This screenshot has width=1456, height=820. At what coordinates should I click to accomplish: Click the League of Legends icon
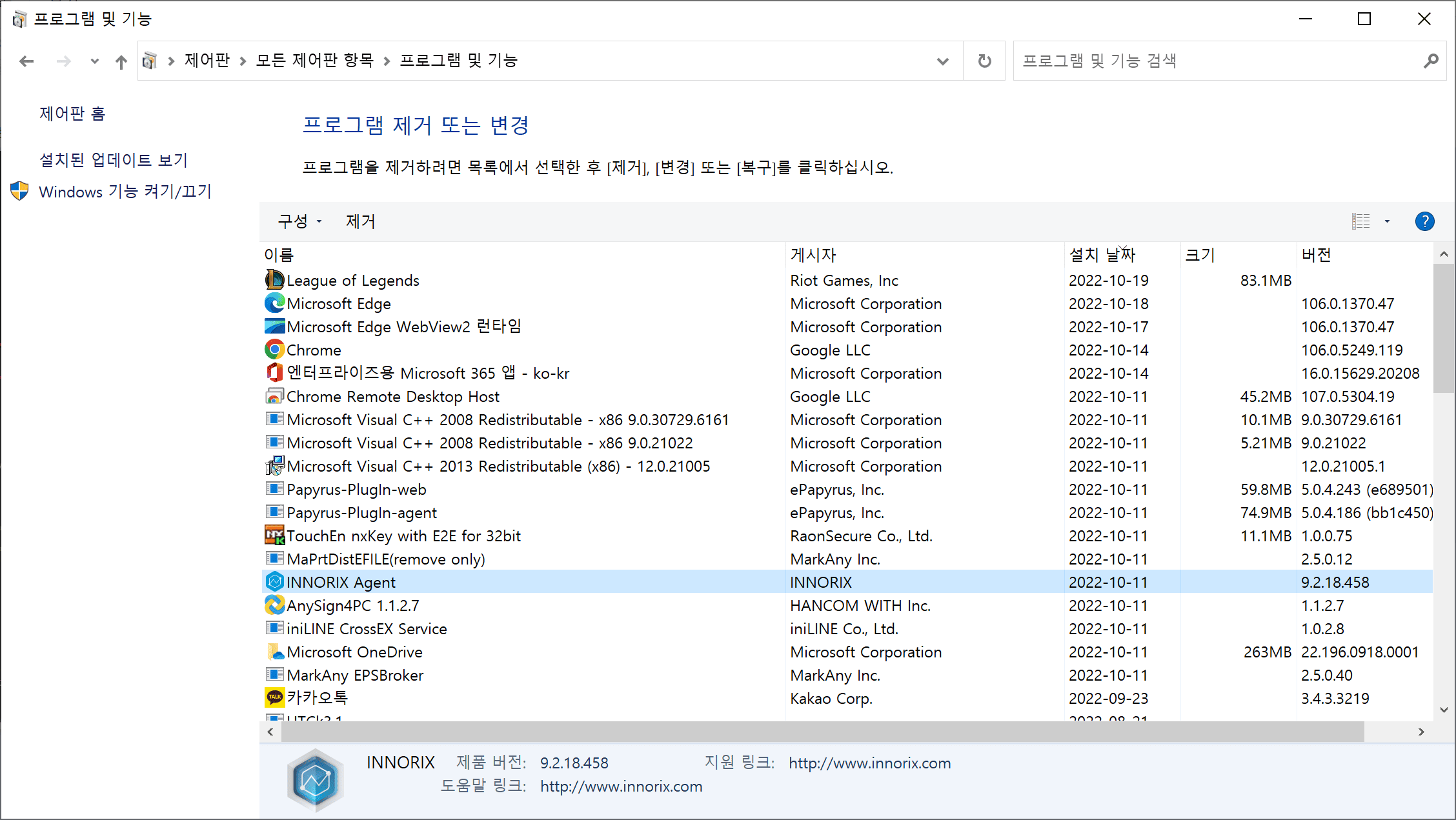click(x=274, y=280)
